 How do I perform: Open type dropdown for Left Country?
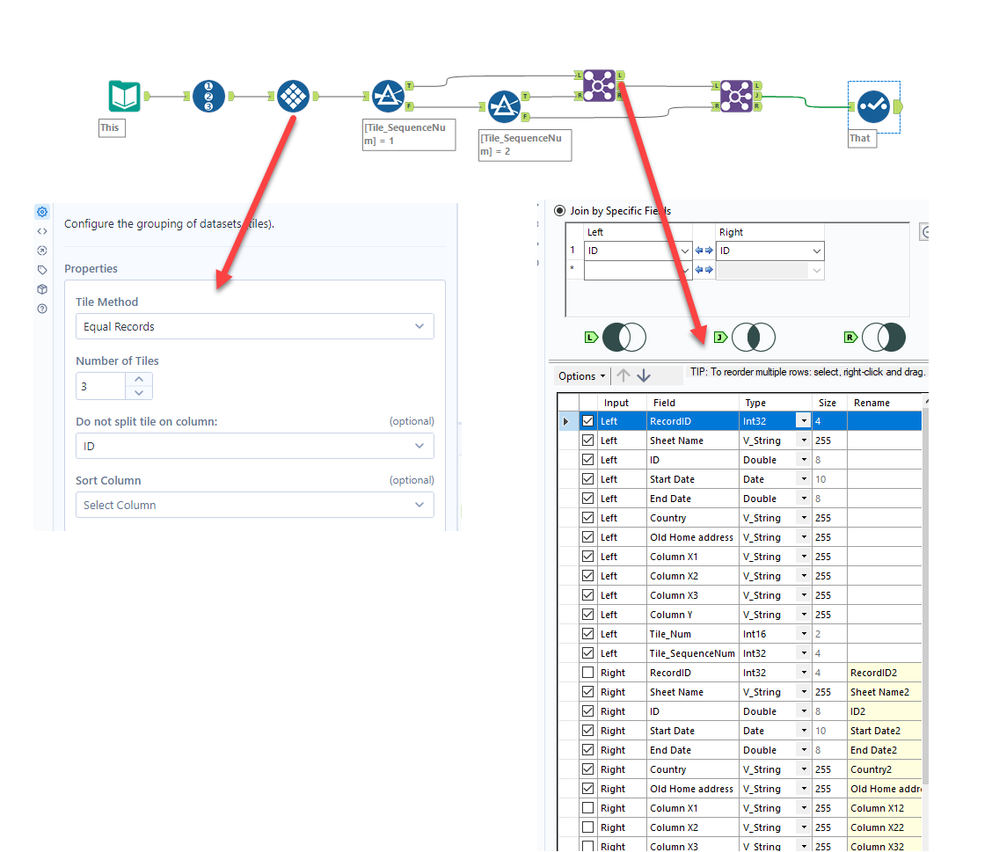point(803,518)
